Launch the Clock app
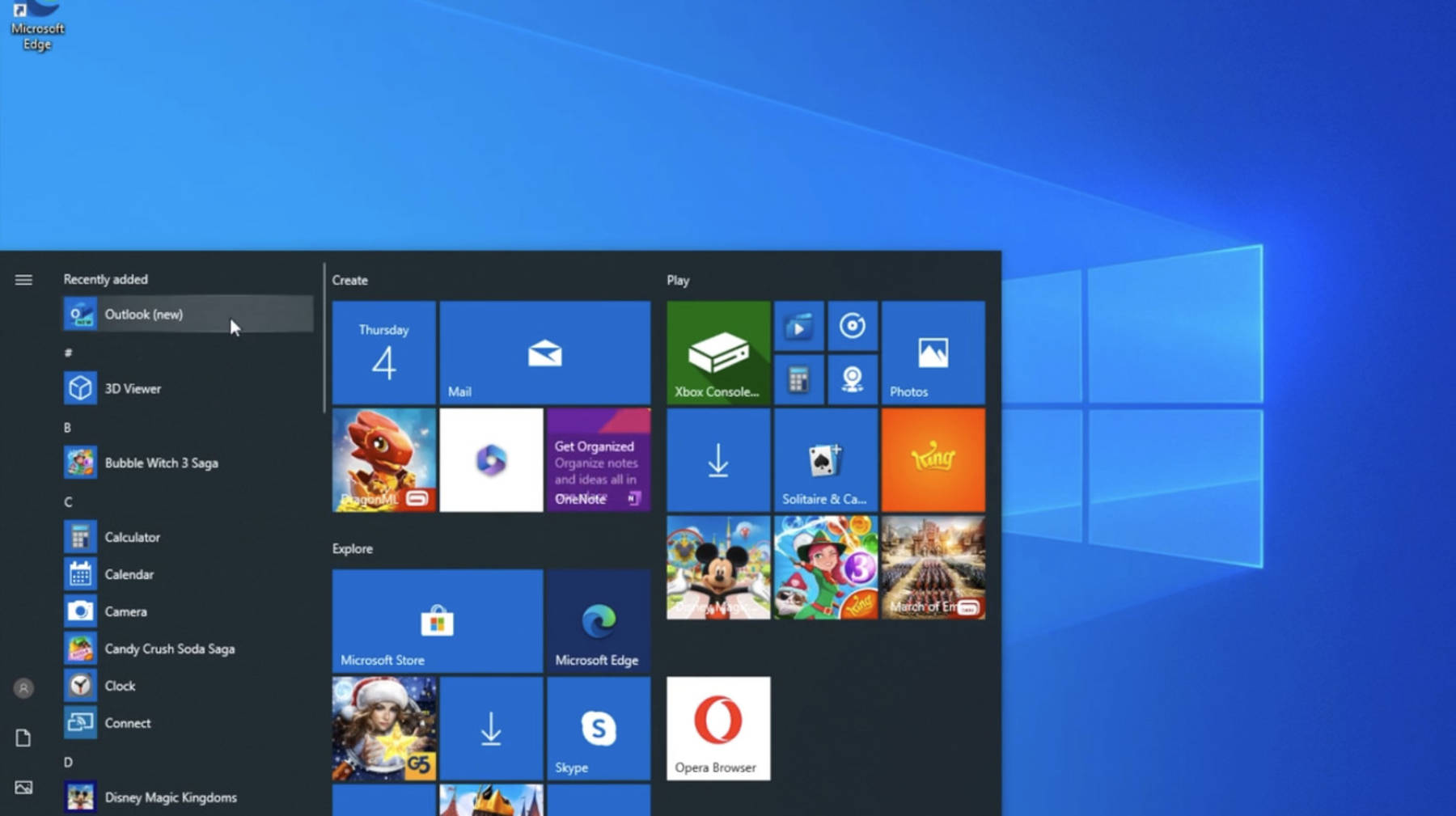The width and height of the screenshot is (1456, 816). pyautogui.click(x=188, y=686)
